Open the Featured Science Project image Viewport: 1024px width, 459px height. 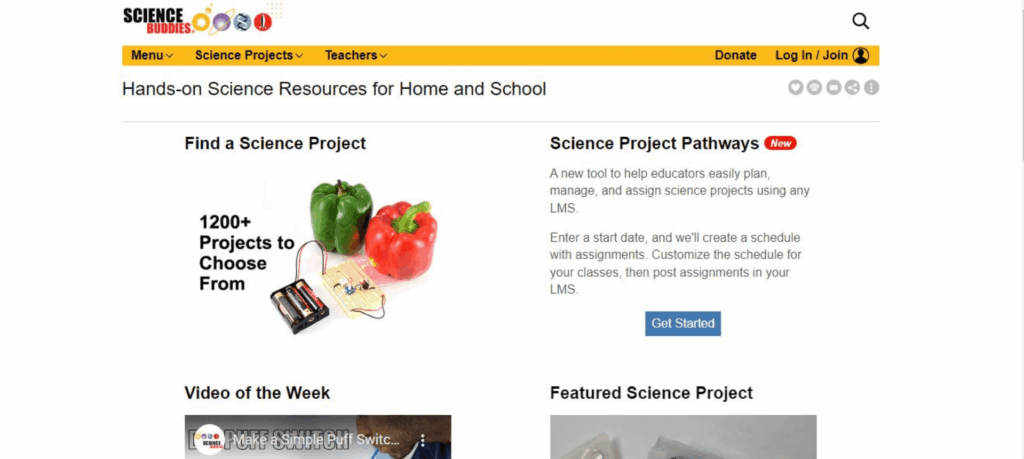pyautogui.click(x=683, y=438)
